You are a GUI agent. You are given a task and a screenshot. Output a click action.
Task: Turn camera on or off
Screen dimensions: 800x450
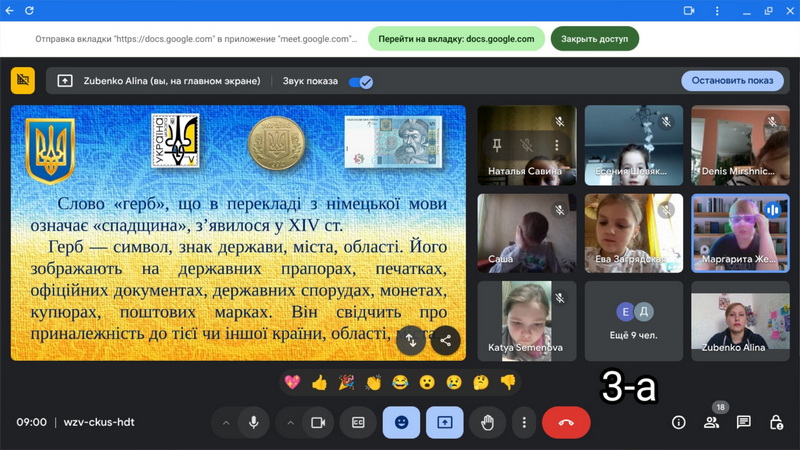pyautogui.click(x=318, y=422)
